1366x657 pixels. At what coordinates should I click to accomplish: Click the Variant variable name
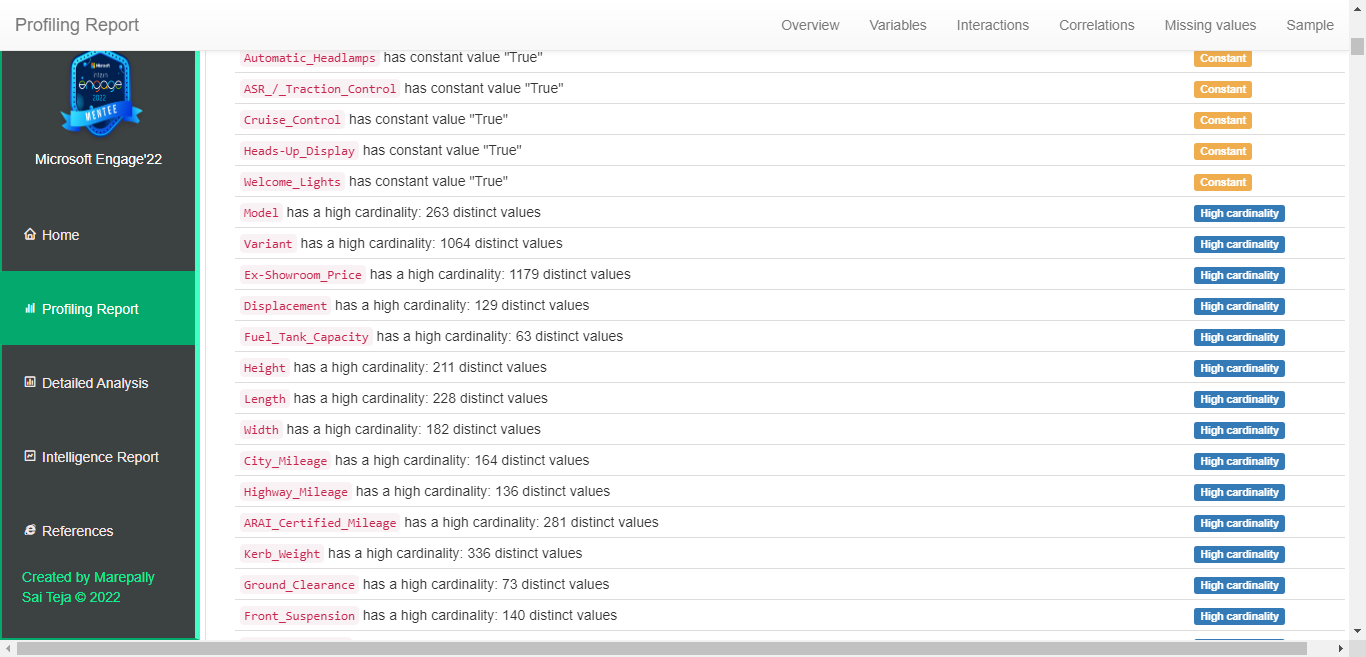pyautogui.click(x=268, y=243)
